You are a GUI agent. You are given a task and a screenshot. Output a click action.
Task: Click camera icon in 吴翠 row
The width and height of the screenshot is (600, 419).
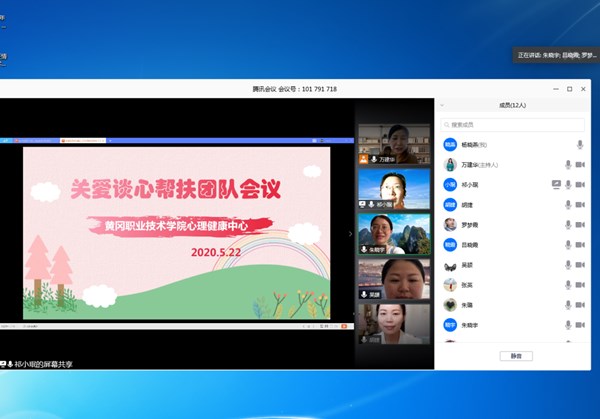pos(580,265)
